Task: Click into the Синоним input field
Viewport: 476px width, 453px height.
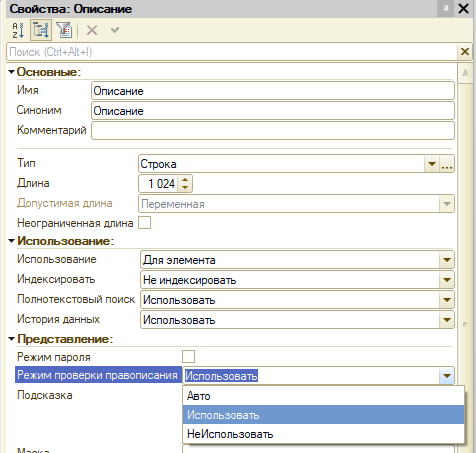Action: [273, 111]
